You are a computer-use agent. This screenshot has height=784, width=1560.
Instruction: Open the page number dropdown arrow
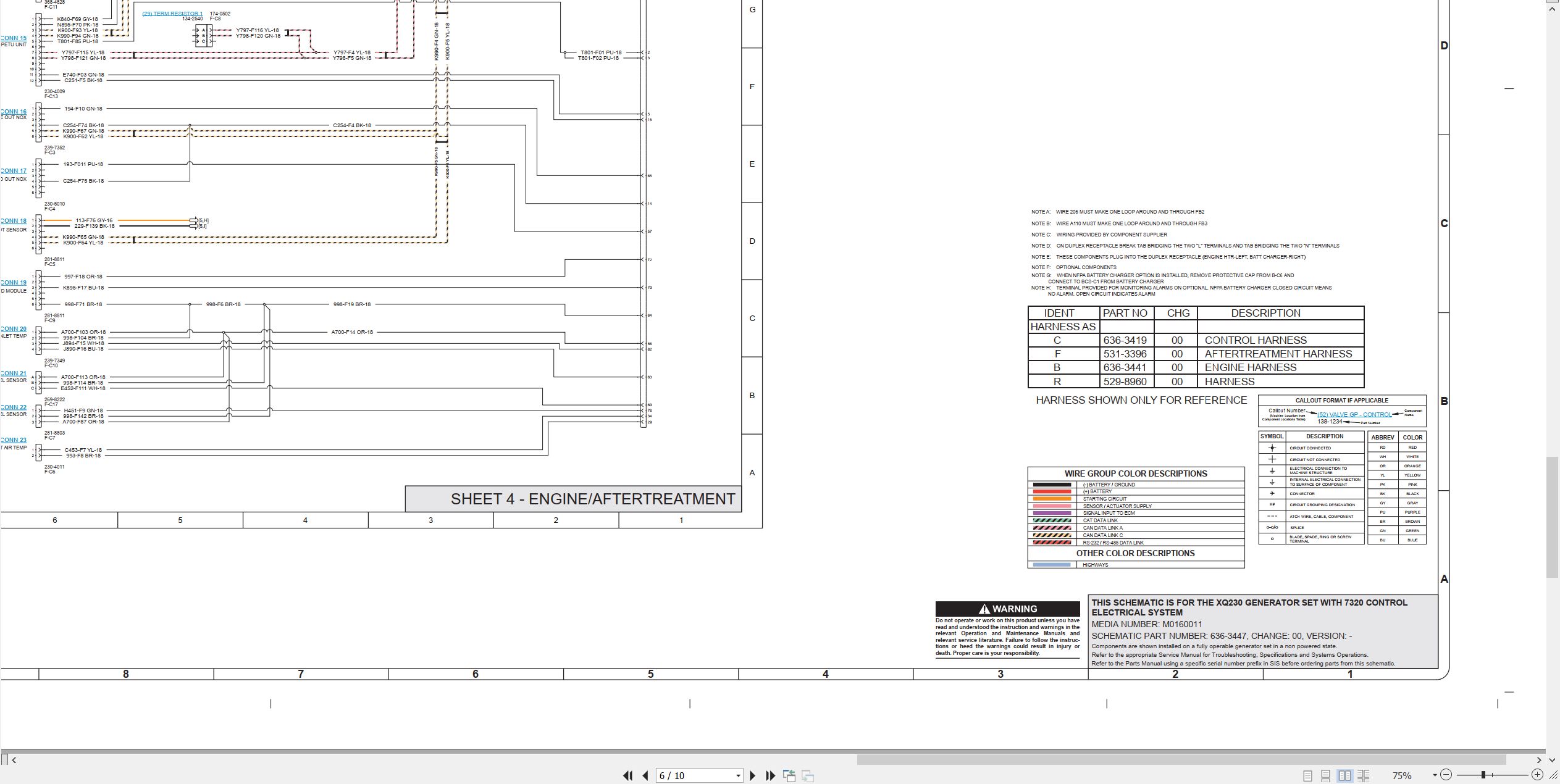(738, 776)
